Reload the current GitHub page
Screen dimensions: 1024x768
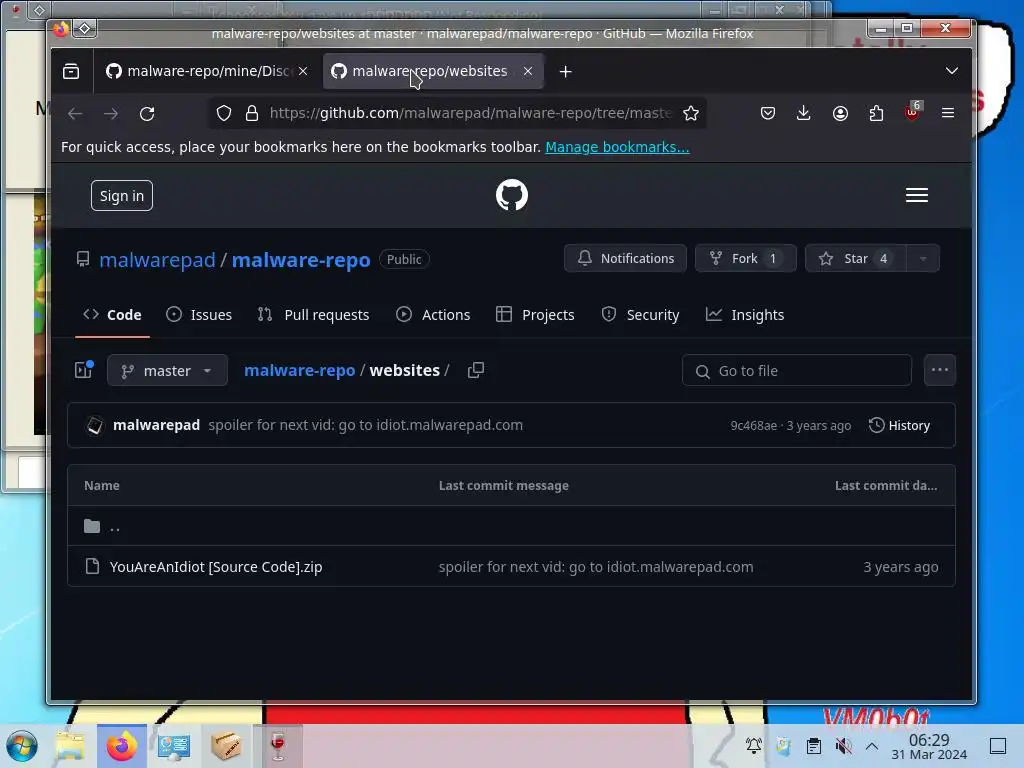pyautogui.click(x=147, y=114)
